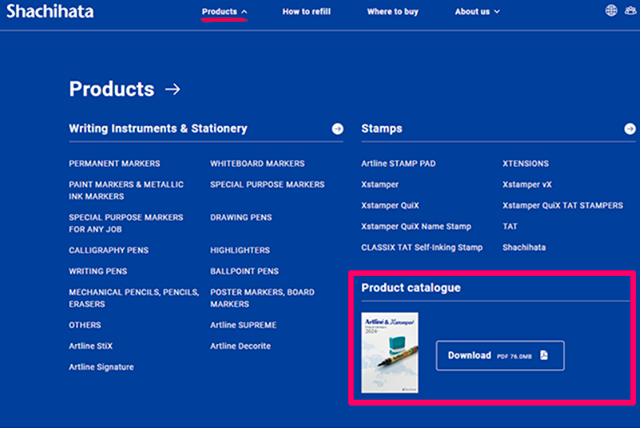Viewport: 640px width, 428px height.
Task: Go to Xtensions stamps
Action: coord(526,164)
